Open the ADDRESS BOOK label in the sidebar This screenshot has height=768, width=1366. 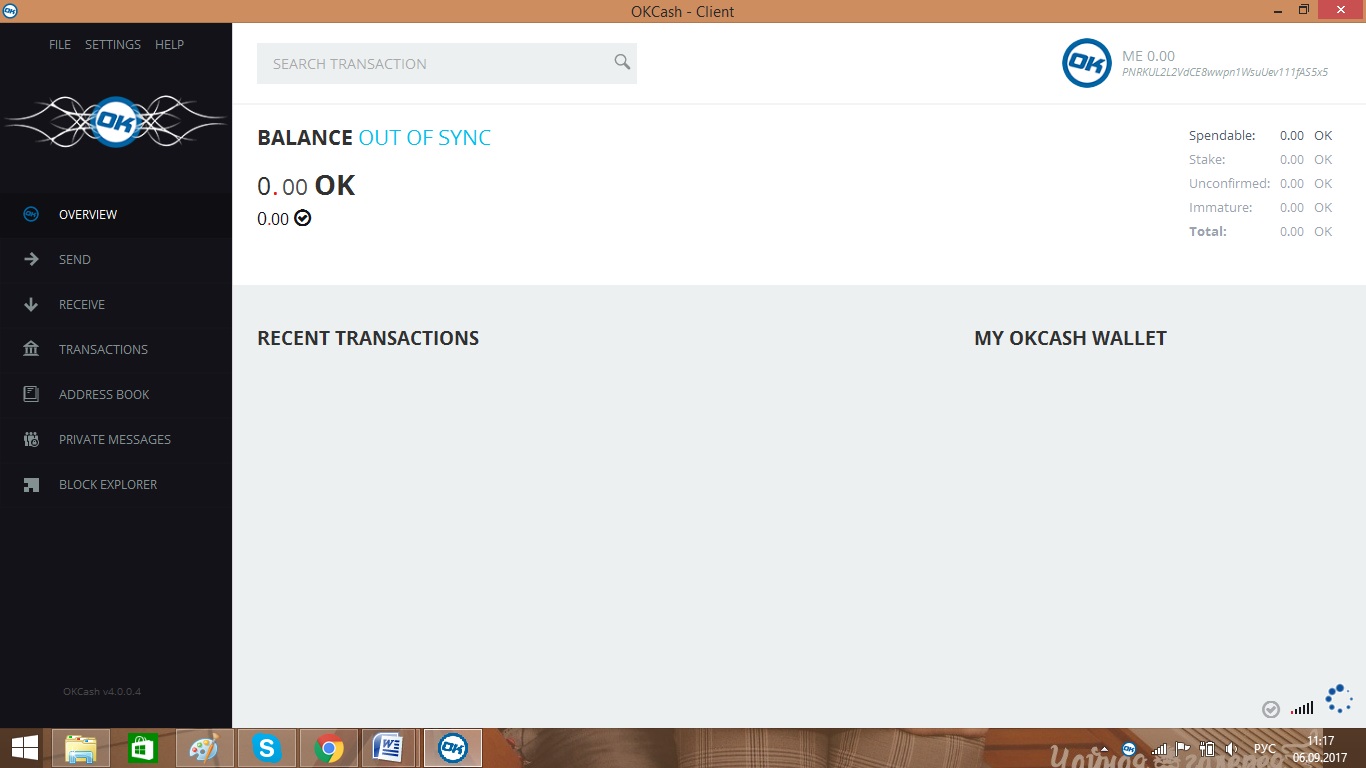[104, 395]
